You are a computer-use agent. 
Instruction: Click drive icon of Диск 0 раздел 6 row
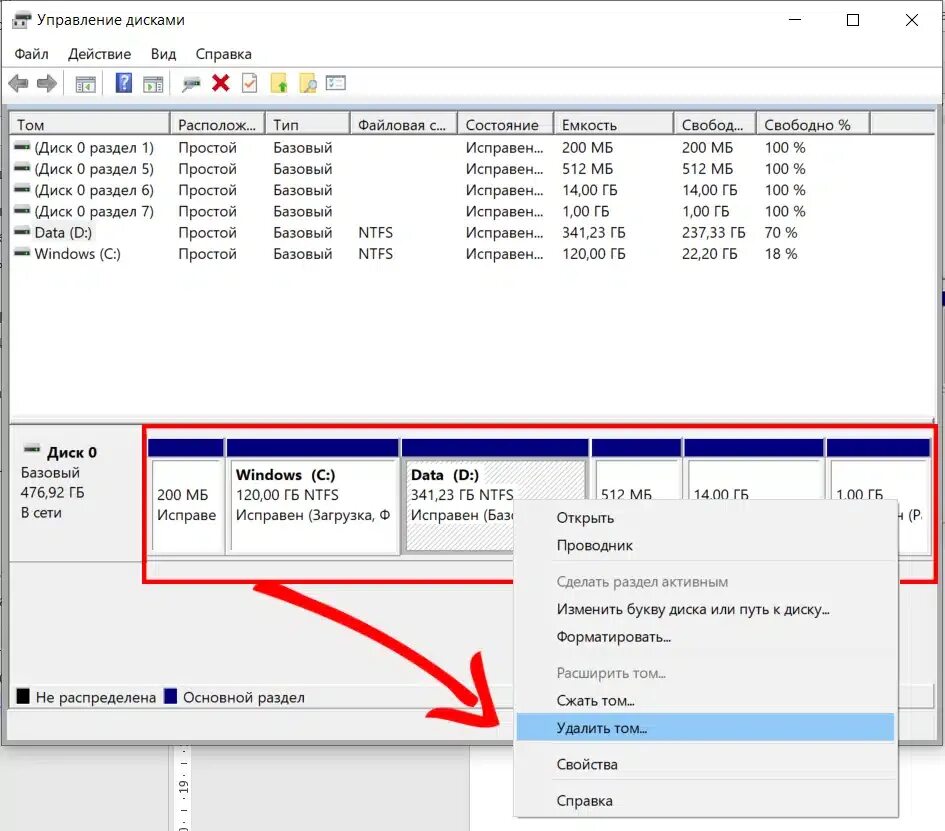point(22,189)
